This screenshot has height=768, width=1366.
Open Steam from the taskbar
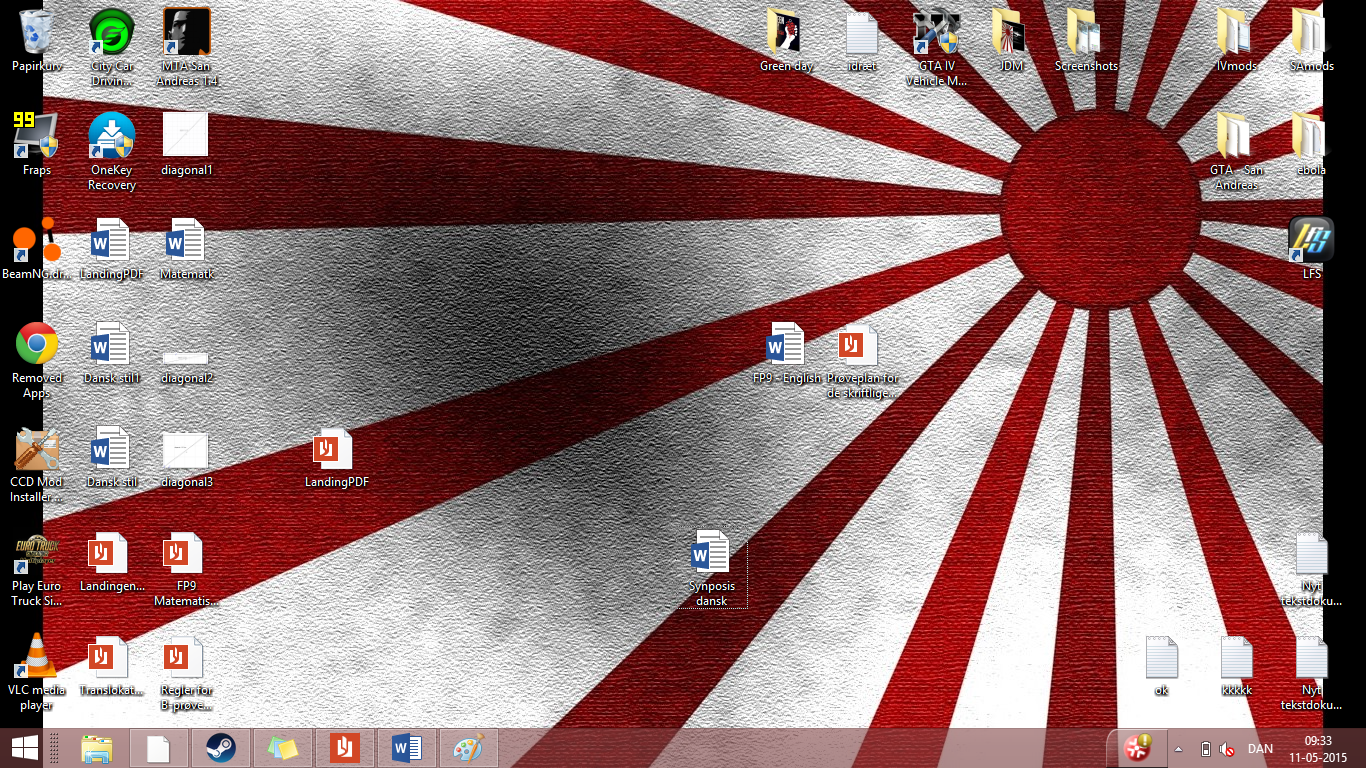tap(221, 748)
